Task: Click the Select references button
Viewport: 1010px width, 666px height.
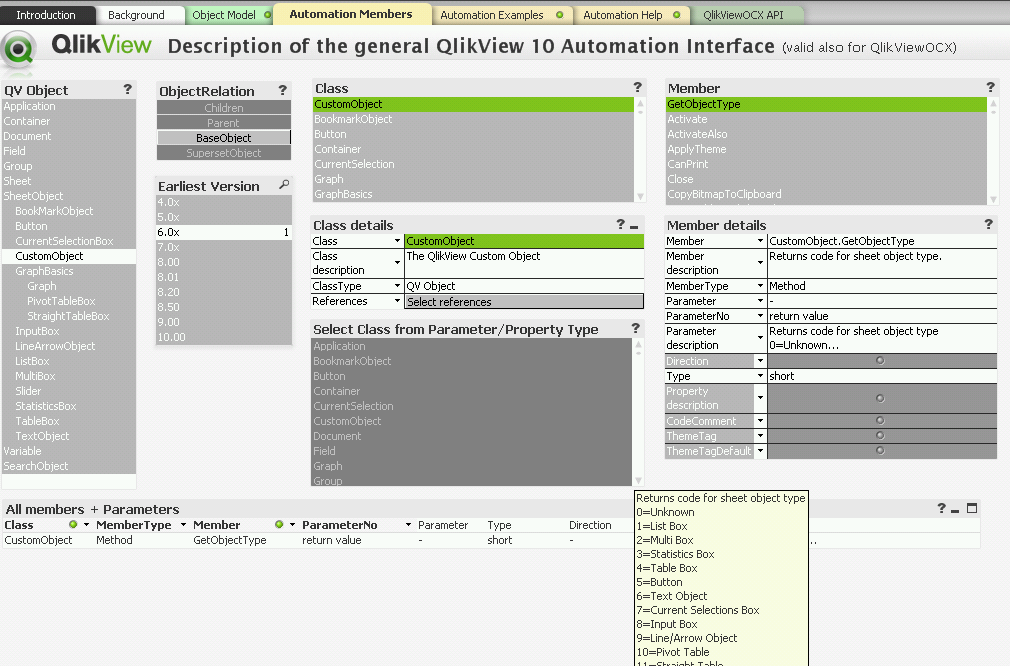Action: [524, 301]
